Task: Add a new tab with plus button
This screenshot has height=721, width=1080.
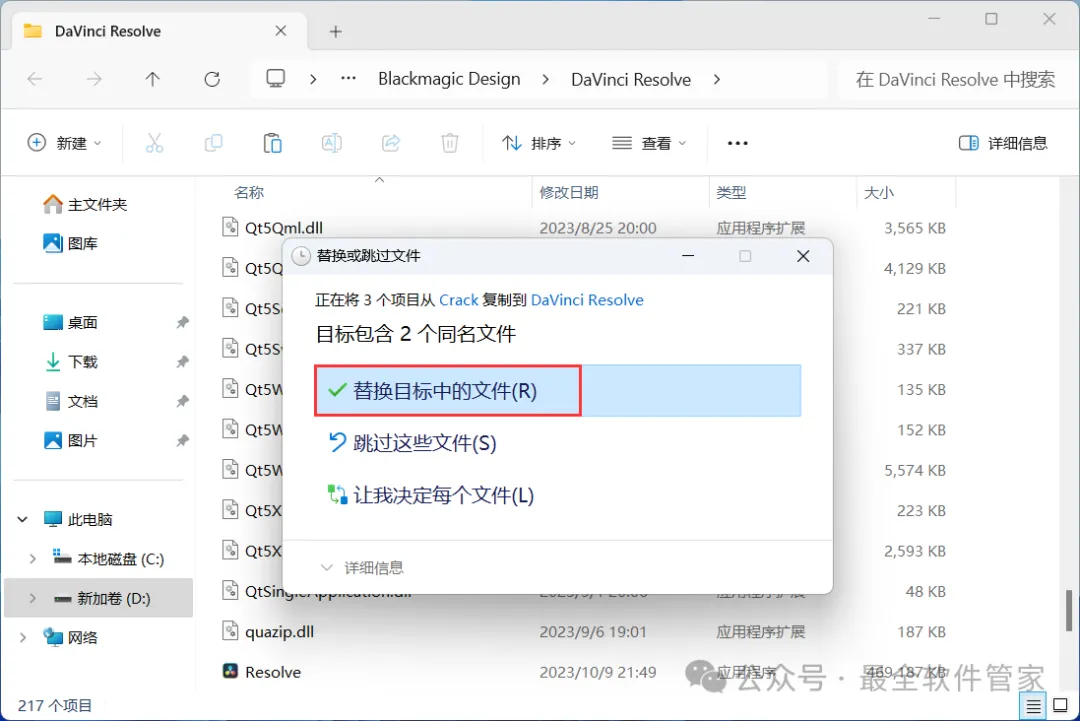Action: pyautogui.click(x=335, y=32)
